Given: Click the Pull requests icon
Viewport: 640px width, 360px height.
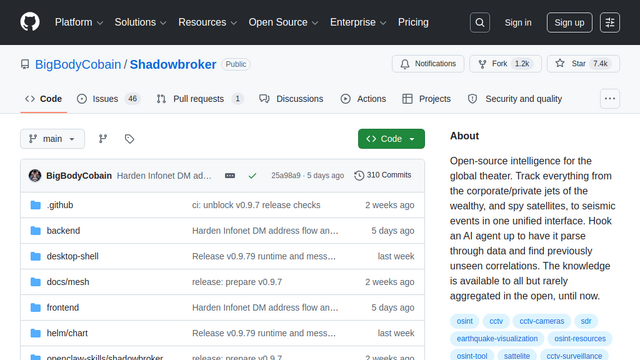Looking at the screenshot, I should coord(161,99).
